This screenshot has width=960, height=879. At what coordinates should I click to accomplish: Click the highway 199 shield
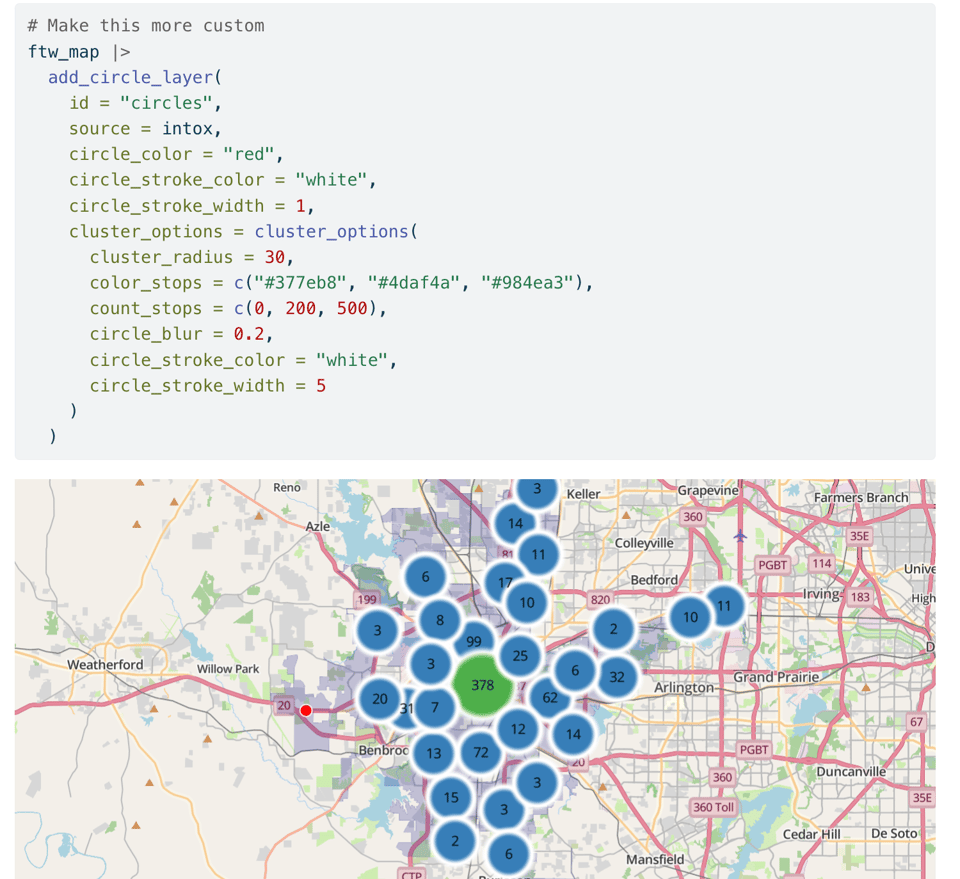[x=367, y=600]
